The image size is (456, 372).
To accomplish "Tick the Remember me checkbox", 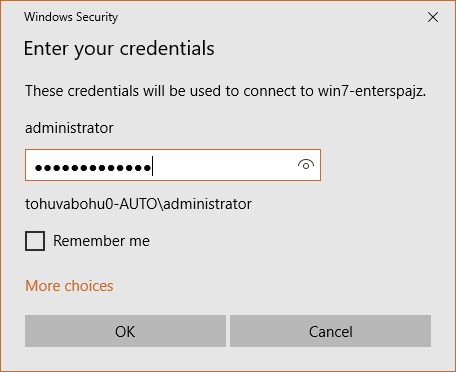I will [x=35, y=241].
